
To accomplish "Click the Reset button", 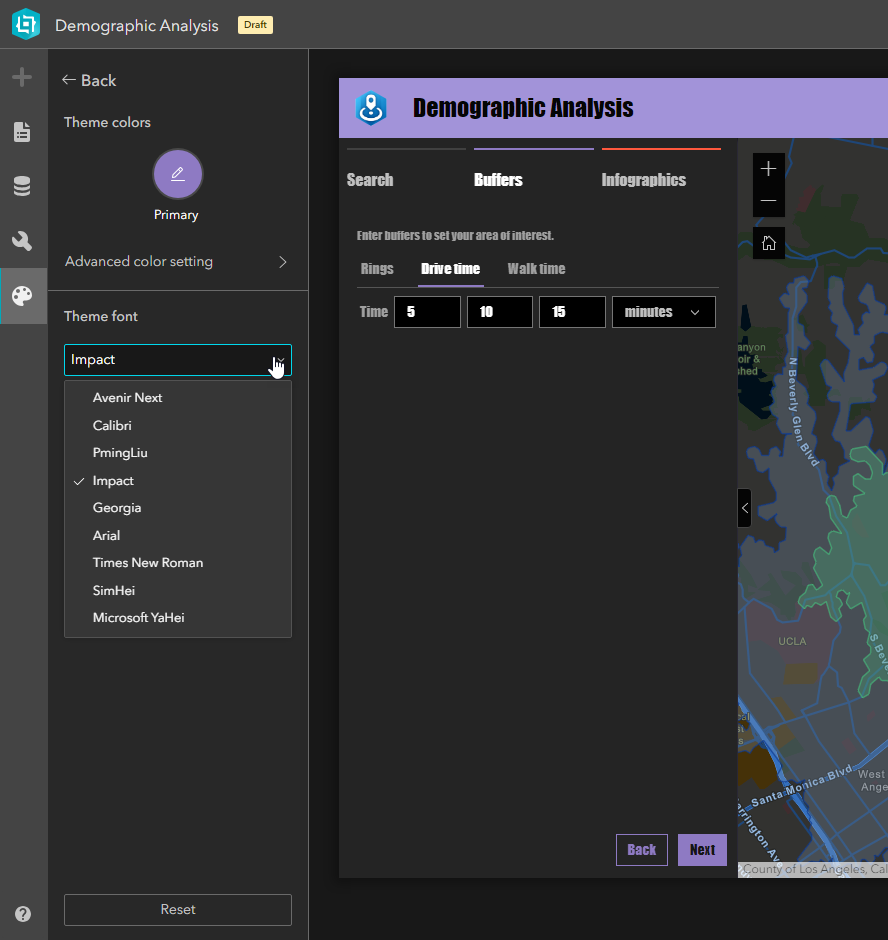I will 177,909.
